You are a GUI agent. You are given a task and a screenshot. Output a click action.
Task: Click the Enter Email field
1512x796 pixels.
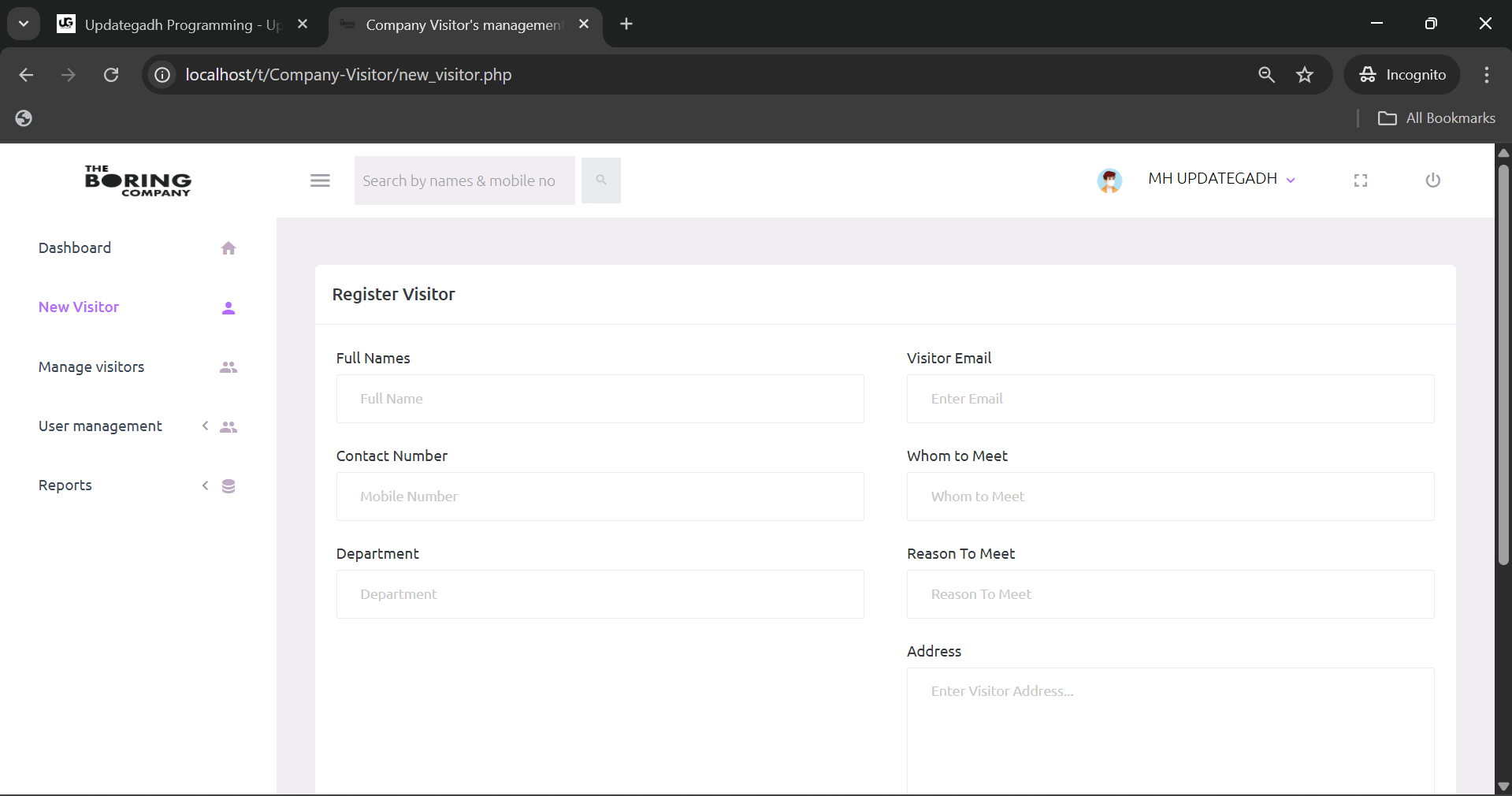[x=1170, y=399]
